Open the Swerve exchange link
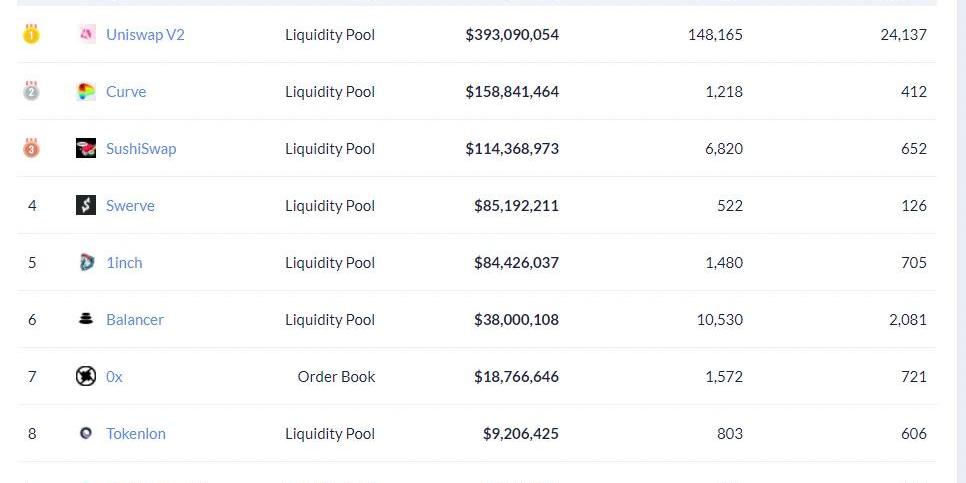 tap(130, 206)
